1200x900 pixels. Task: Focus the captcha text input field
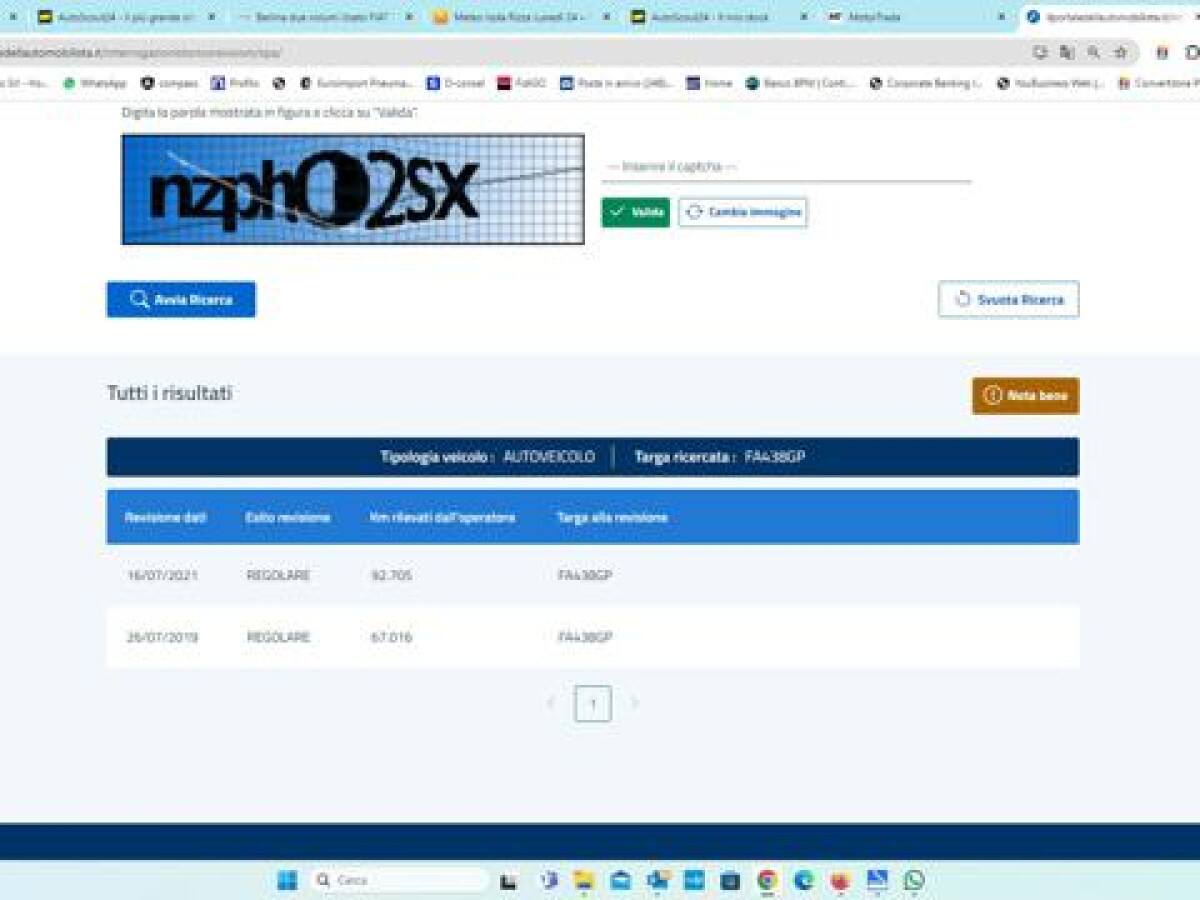click(786, 167)
